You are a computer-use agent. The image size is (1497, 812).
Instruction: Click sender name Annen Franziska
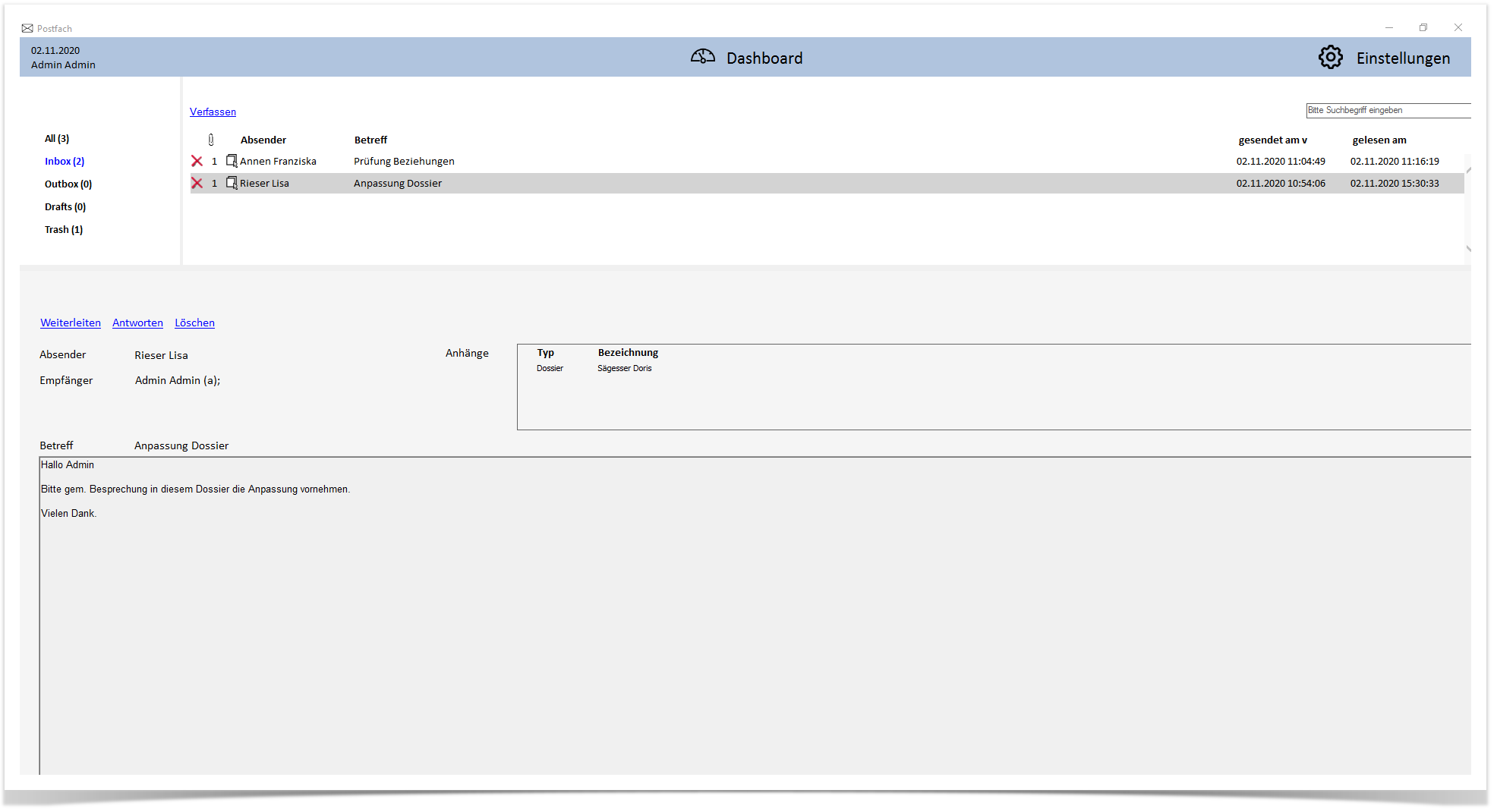click(278, 162)
